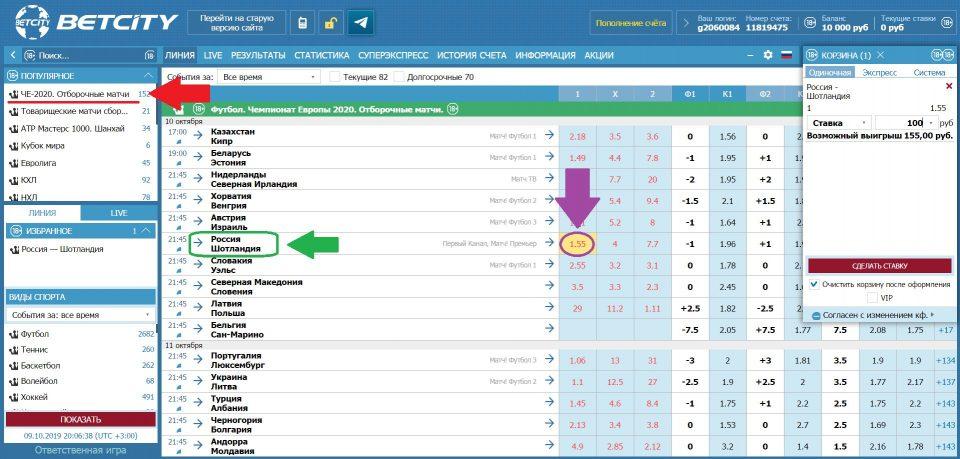Switch to the Результаты menu tab
960x459 pixels.
pos(259,55)
